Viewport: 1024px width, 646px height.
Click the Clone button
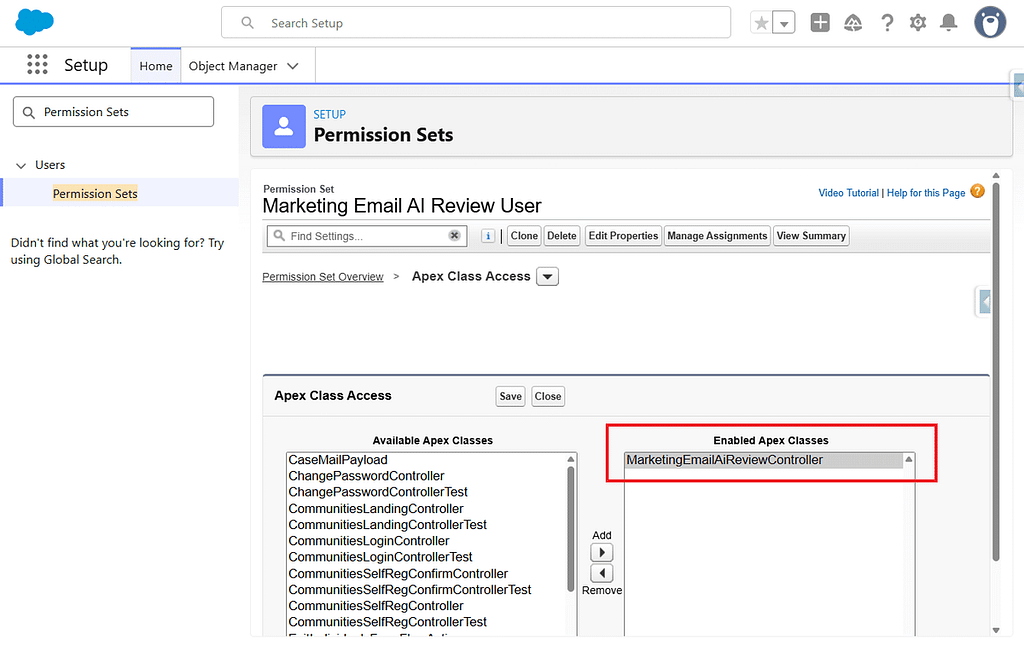coord(524,236)
